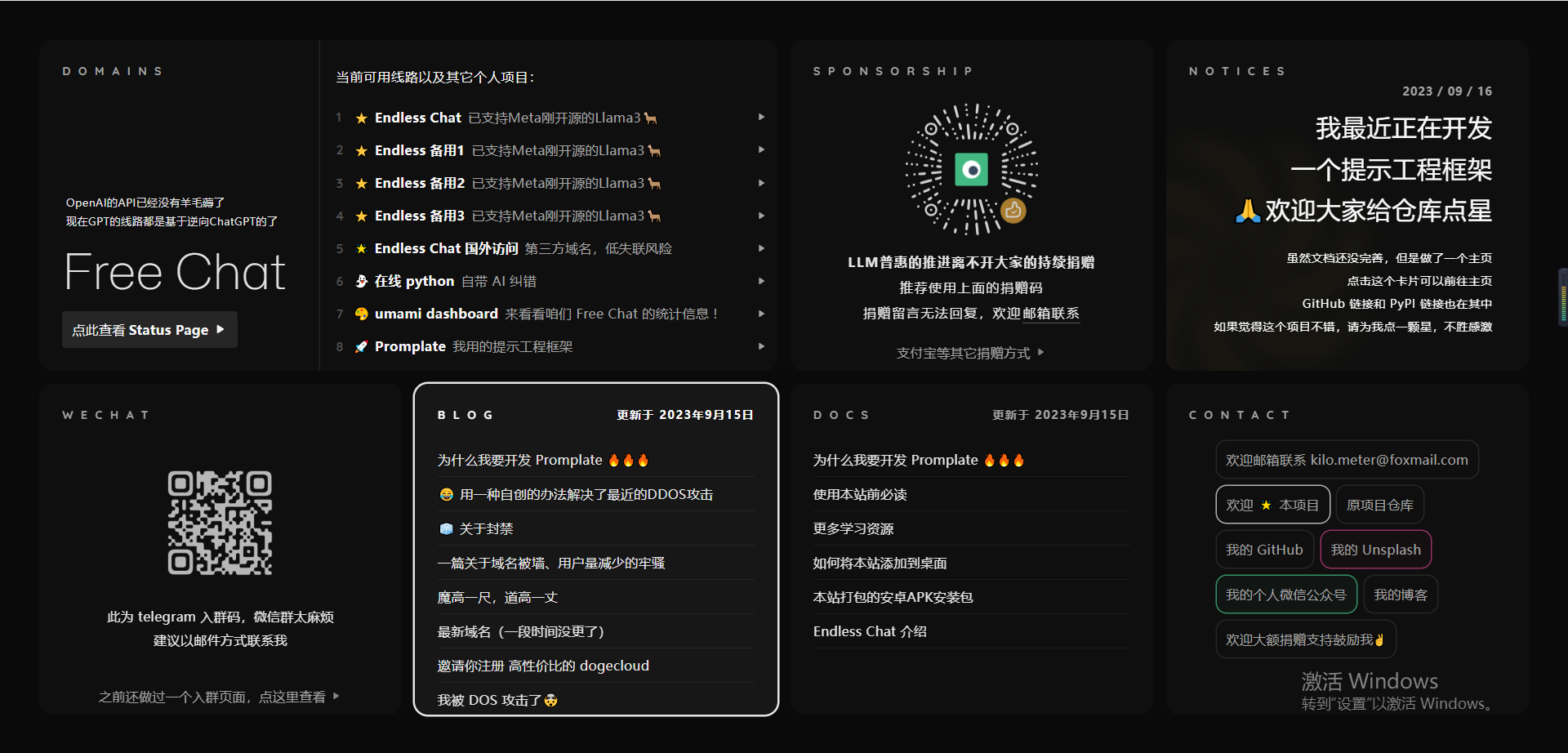Image resolution: width=1568 pixels, height=753 pixels.
Task: Open docs entry 如何将本站添加到桌面
Action: click(880, 563)
